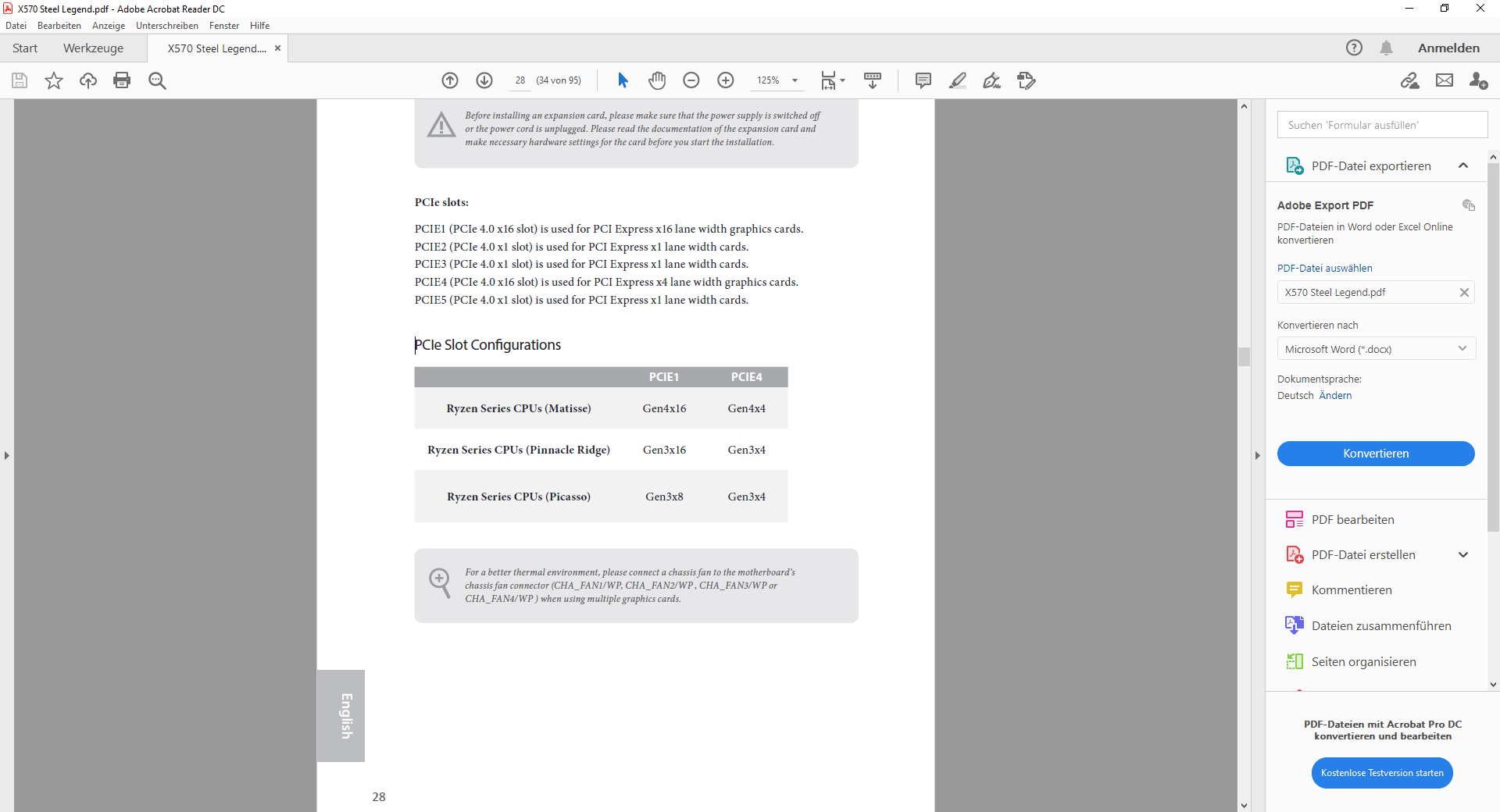Click the Suchen 'Formular ausfüllen' search box
The height and width of the screenshot is (812, 1500).
(1382, 125)
